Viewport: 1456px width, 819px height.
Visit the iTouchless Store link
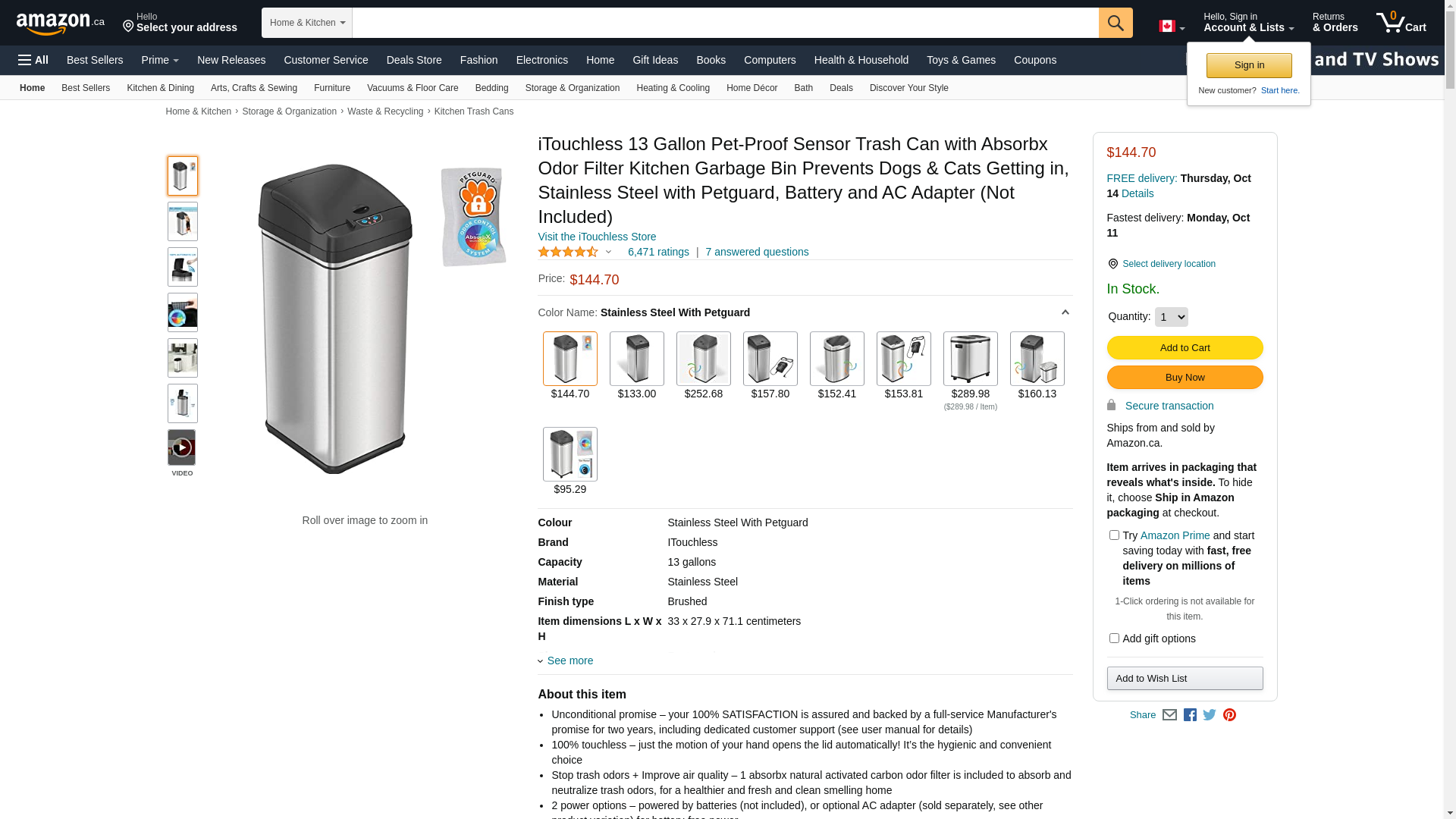coord(597,237)
